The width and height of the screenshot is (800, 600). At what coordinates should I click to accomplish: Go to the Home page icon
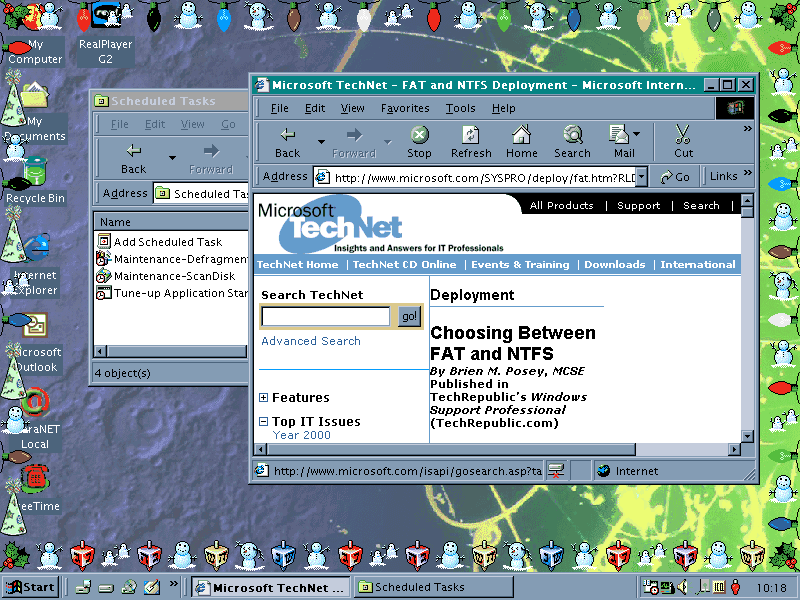click(x=521, y=141)
